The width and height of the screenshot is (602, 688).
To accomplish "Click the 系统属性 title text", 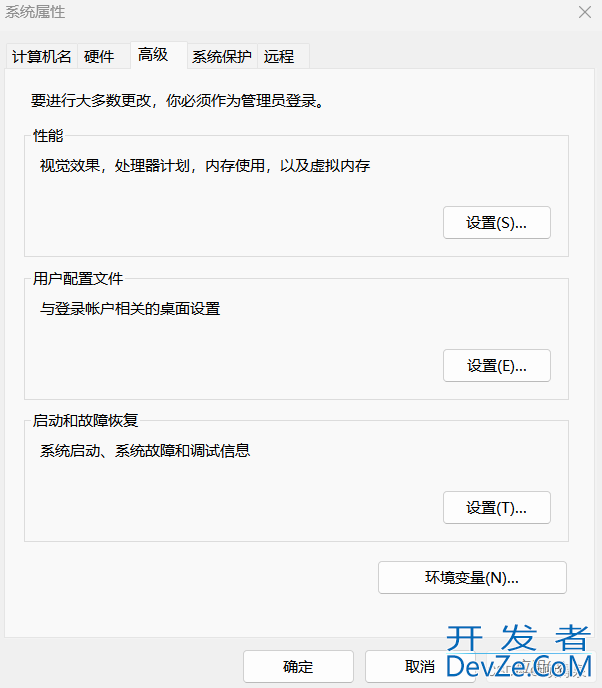I will tap(35, 12).
